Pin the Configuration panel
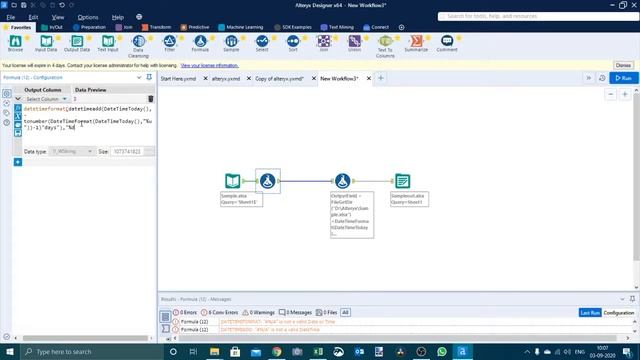Viewport: 640px width, 360px height. (149, 77)
